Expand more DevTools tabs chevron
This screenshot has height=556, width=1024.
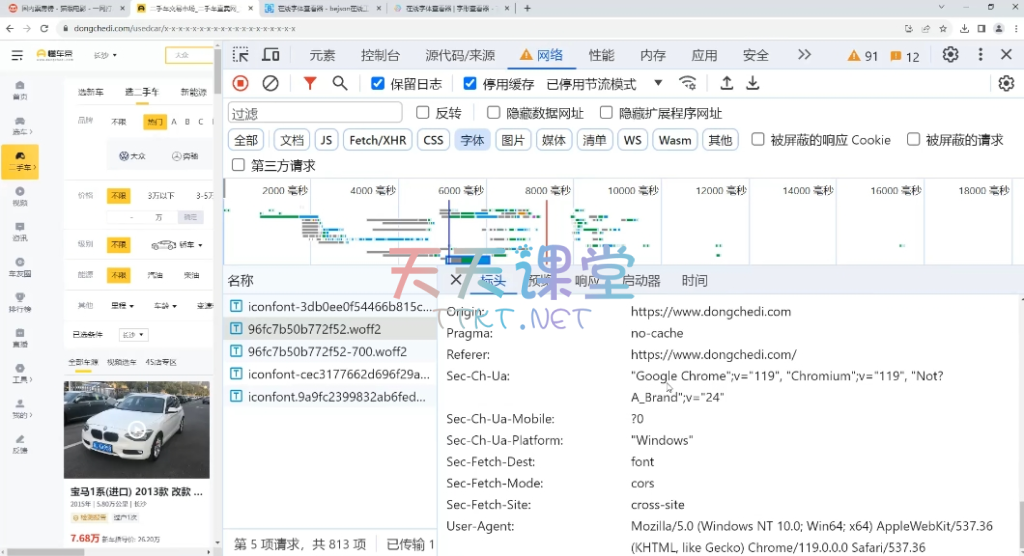pos(804,55)
